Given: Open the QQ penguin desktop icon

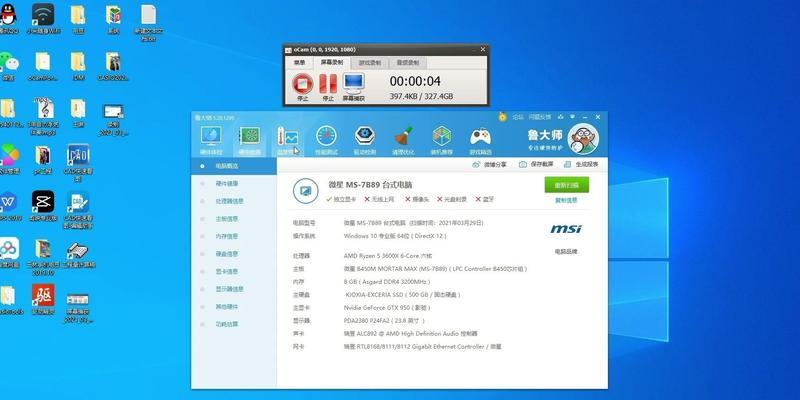Looking at the screenshot, I should tap(7, 14).
